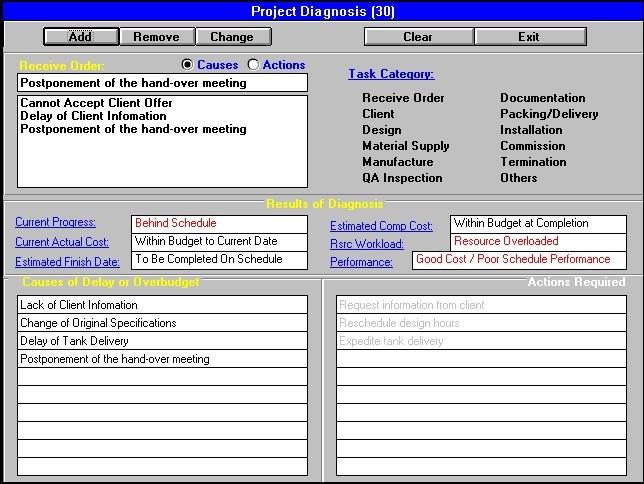Choose the Material Supply task category
Viewport: 644px width, 484px height.
click(x=405, y=146)
